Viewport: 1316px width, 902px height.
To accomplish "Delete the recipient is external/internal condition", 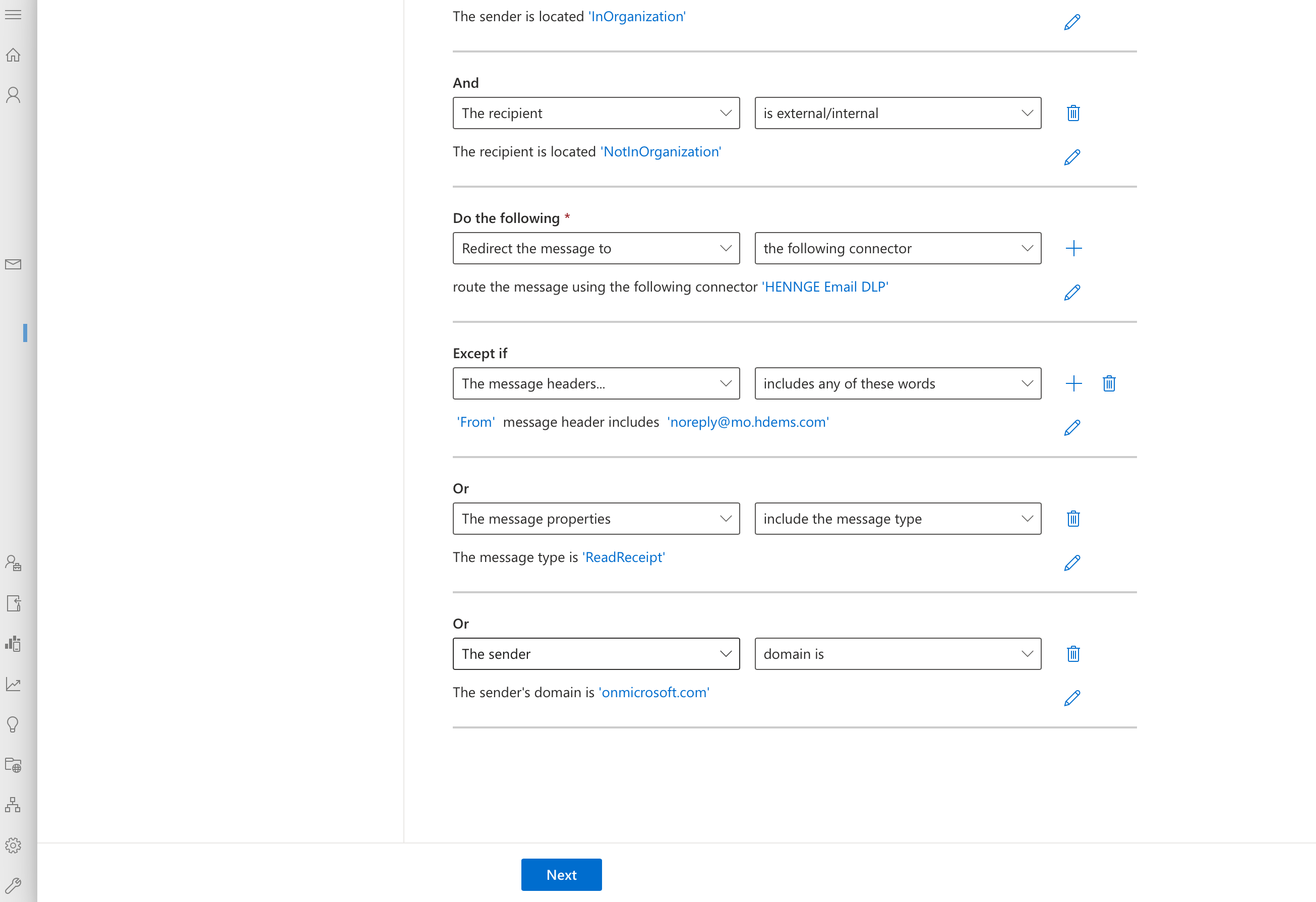I will pos(1073,114).
